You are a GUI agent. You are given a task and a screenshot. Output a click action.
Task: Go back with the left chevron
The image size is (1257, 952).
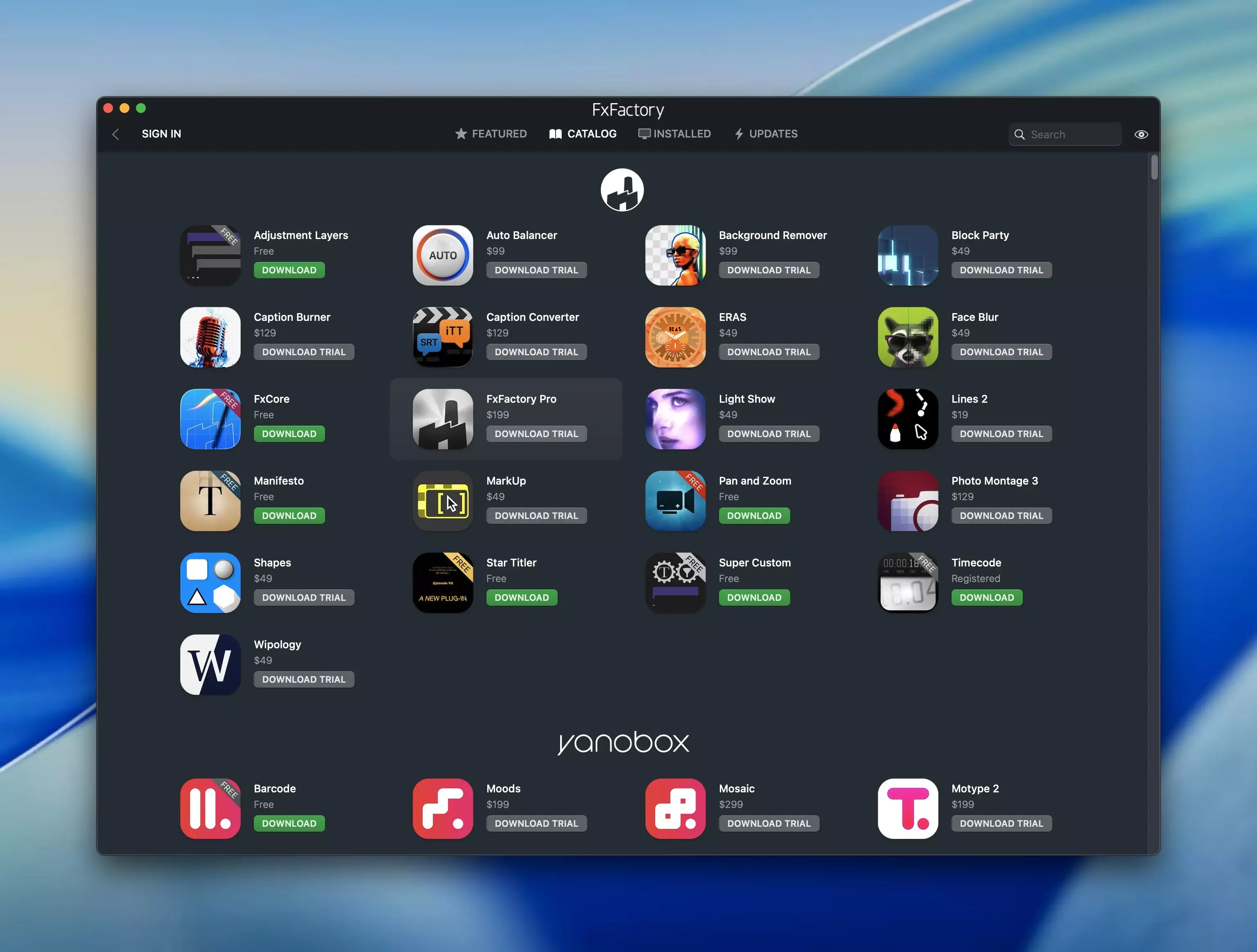point(116,134)
